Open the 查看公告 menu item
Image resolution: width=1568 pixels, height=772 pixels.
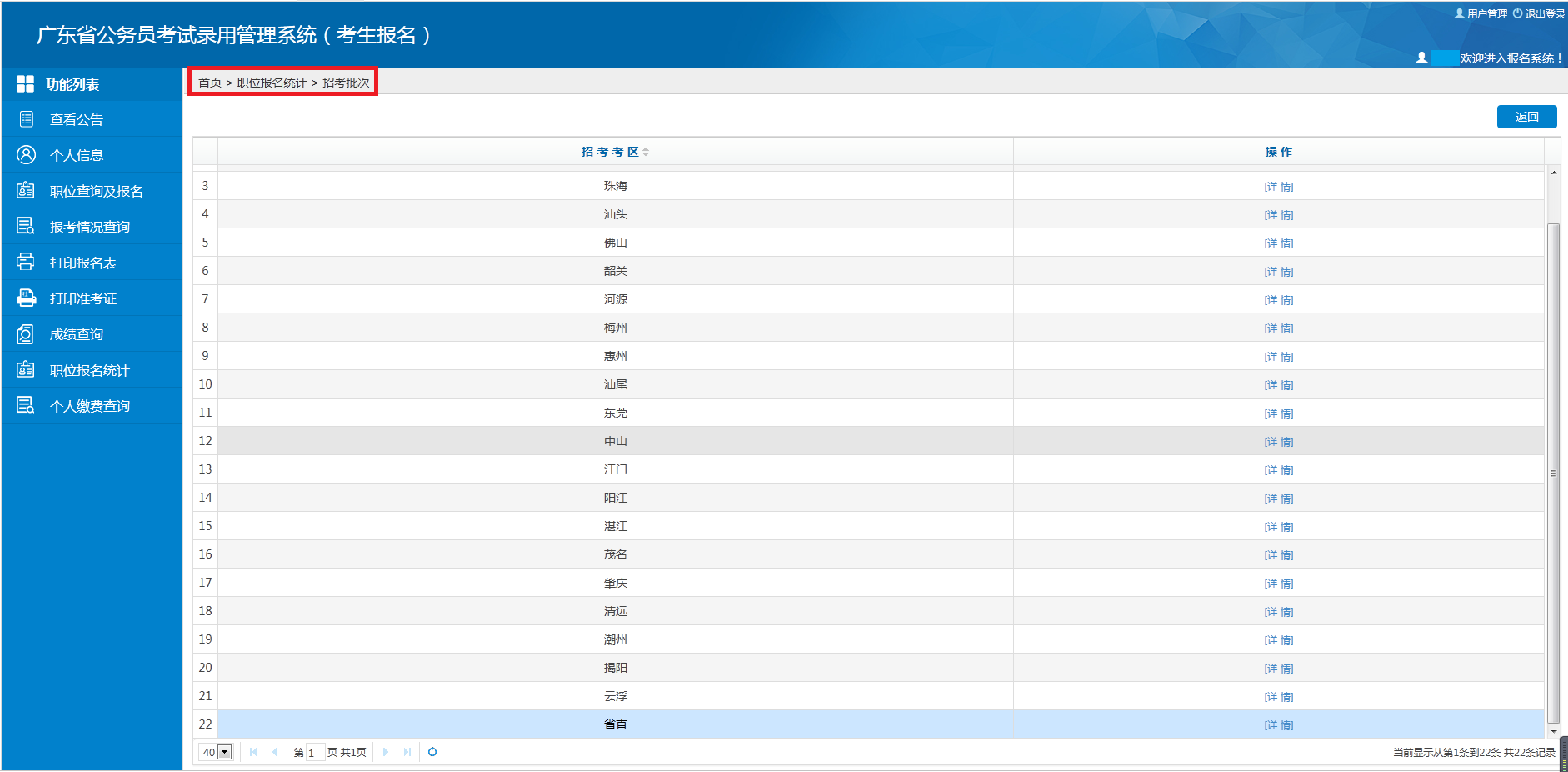[x=92, y=119]
